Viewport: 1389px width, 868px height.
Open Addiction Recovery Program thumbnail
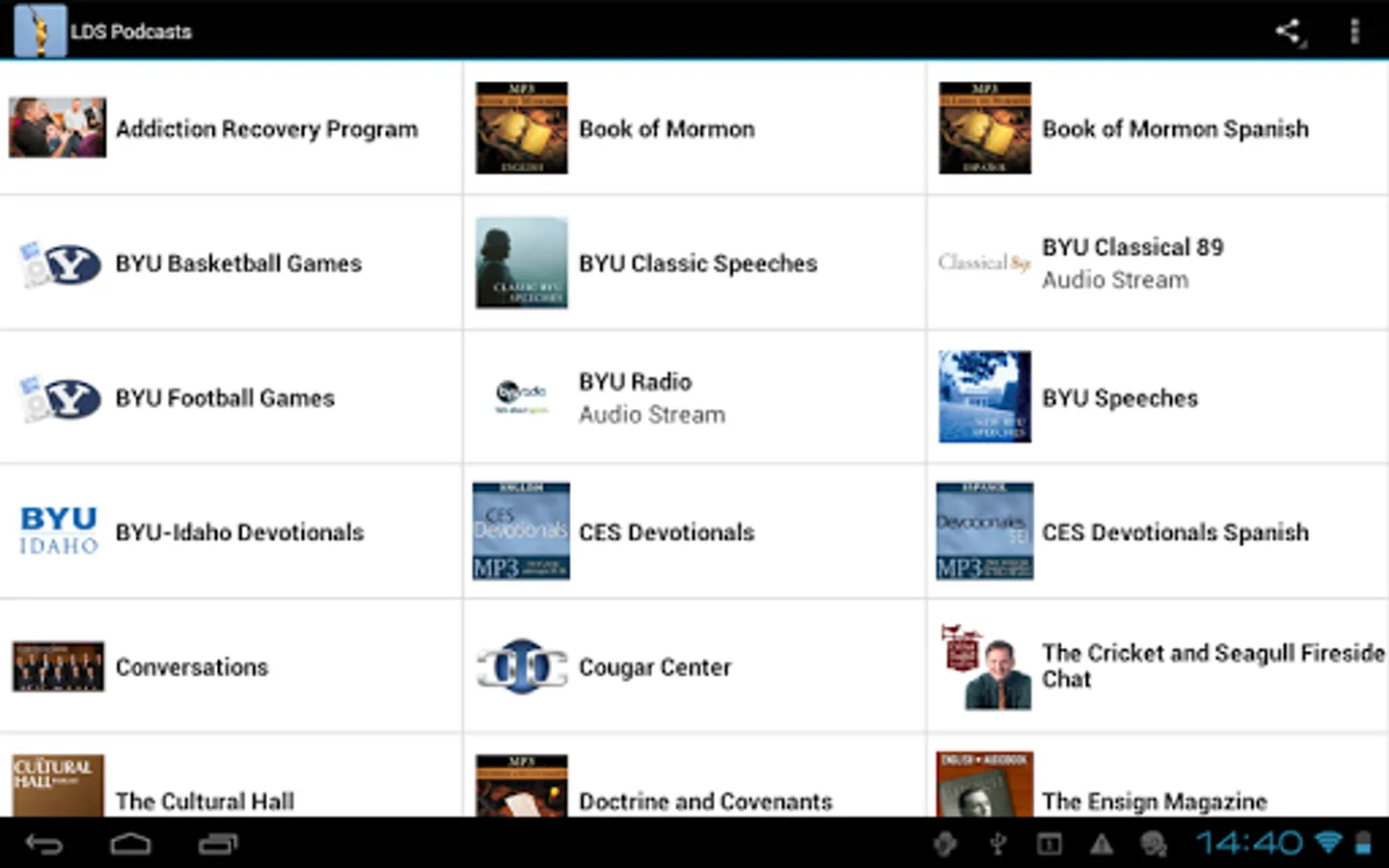point(58,127)
